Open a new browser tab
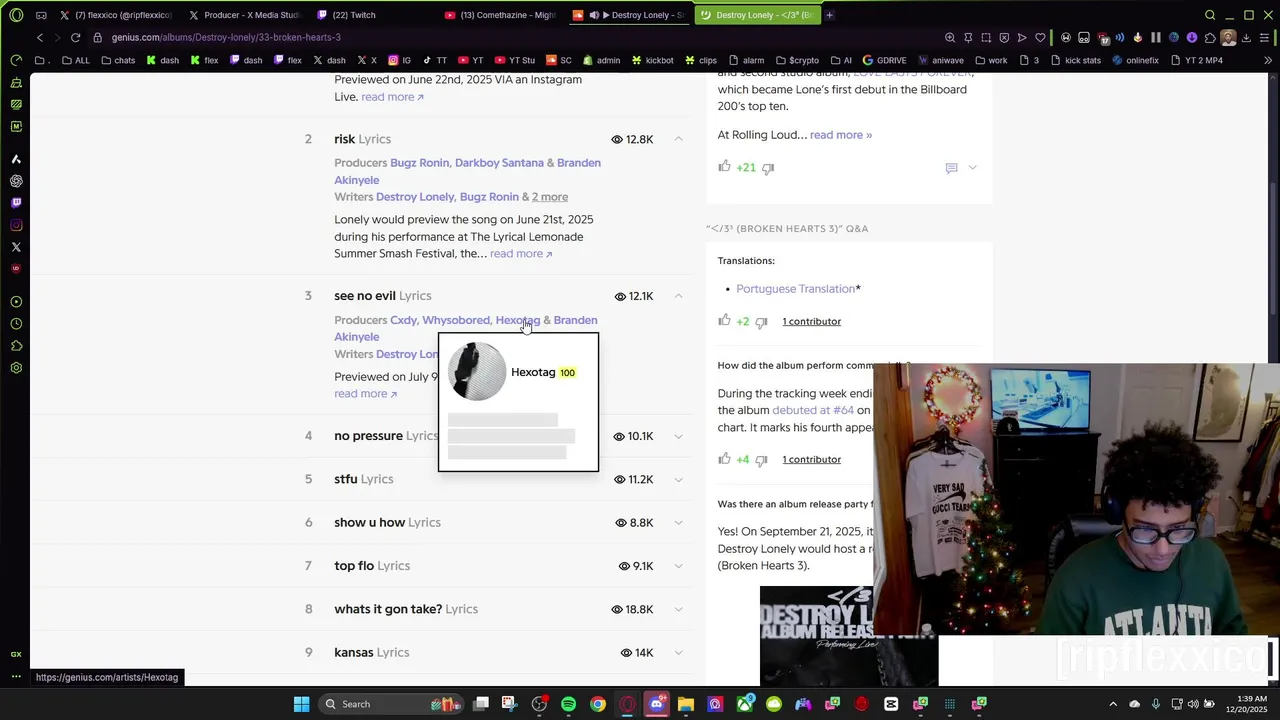Screen dimensions: 1280x720 click(x=829, y=15)
